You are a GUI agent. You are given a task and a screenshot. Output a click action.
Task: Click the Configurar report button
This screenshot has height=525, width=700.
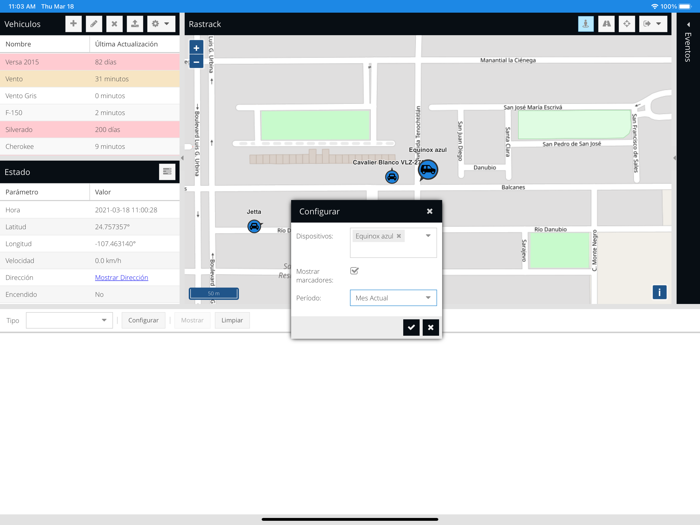pos(143,320)
